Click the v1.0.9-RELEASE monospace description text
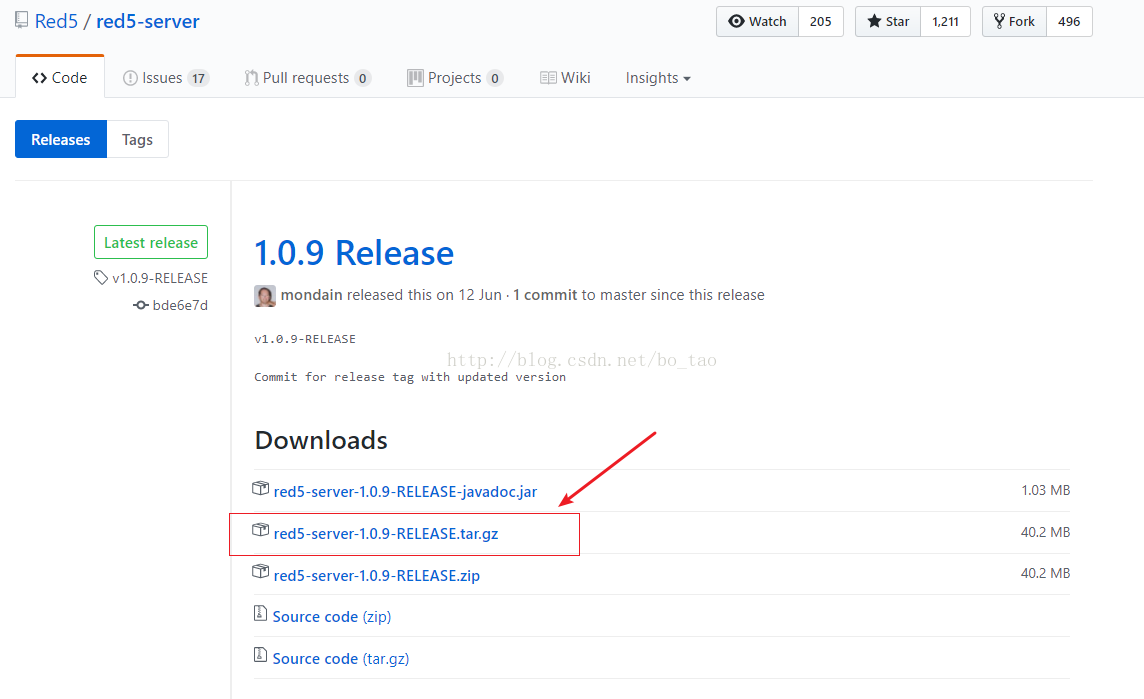1144x699 pixels. click(x=305, y=339)
